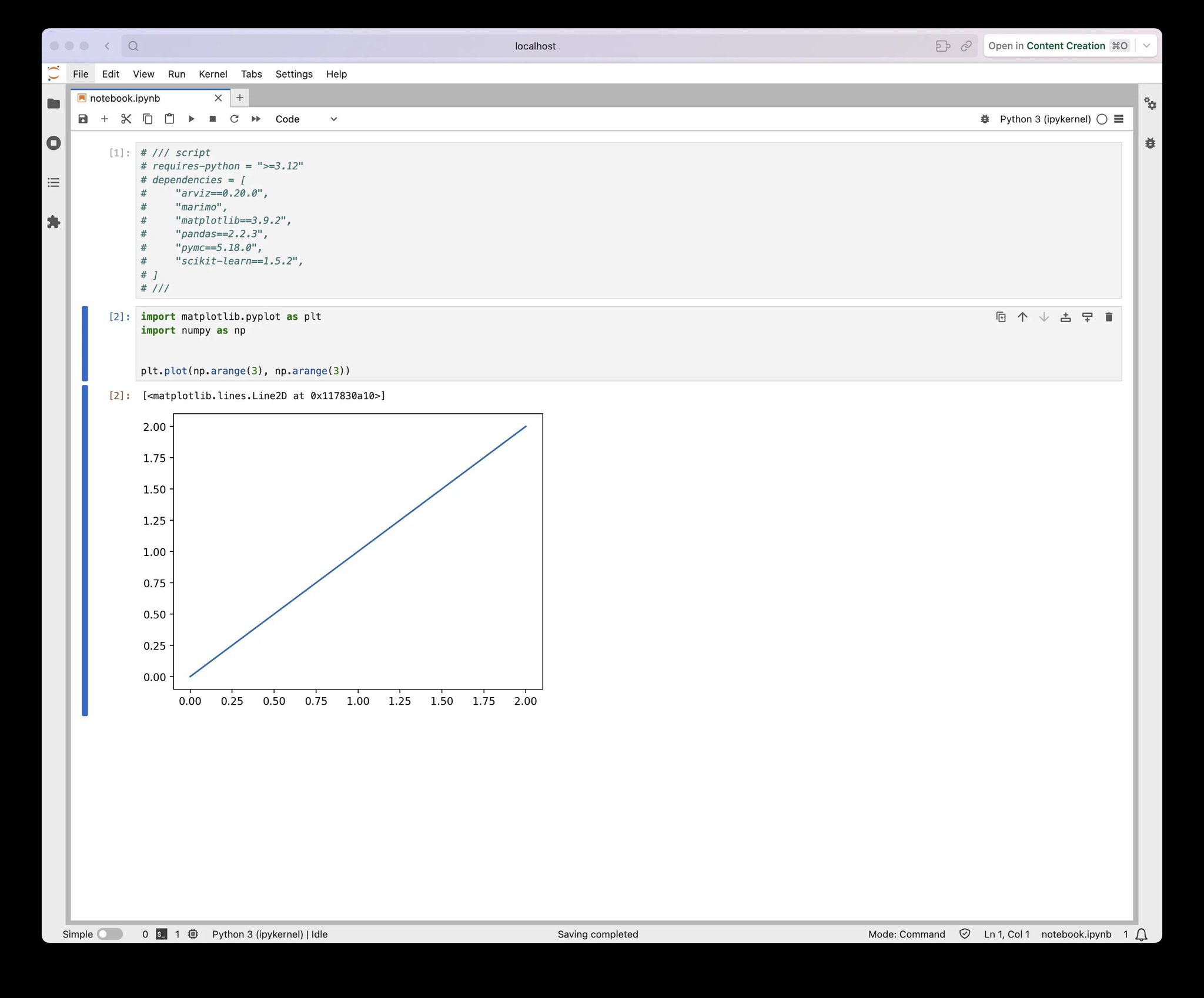Click the JupyterLab logo icon

(x=53, y=73)
